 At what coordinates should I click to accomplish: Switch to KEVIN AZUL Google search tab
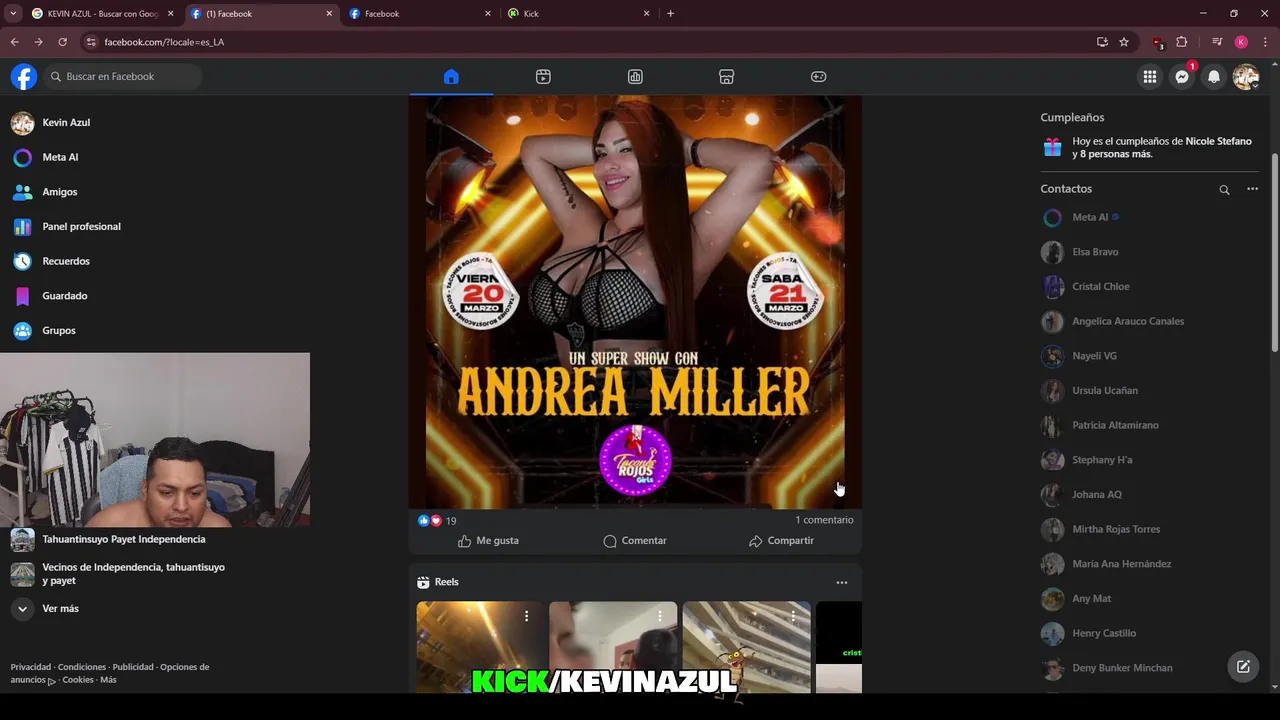pos(102,14)
